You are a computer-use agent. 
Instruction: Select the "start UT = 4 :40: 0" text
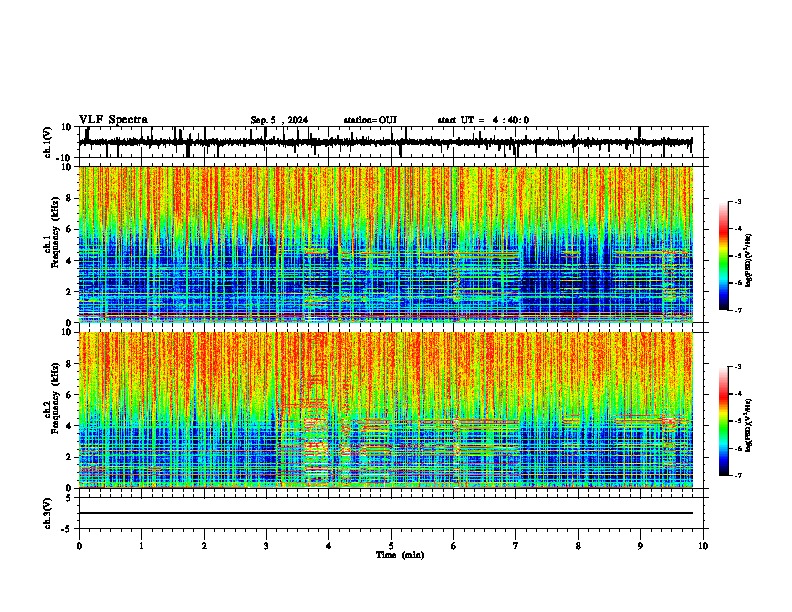coord(483,120)
